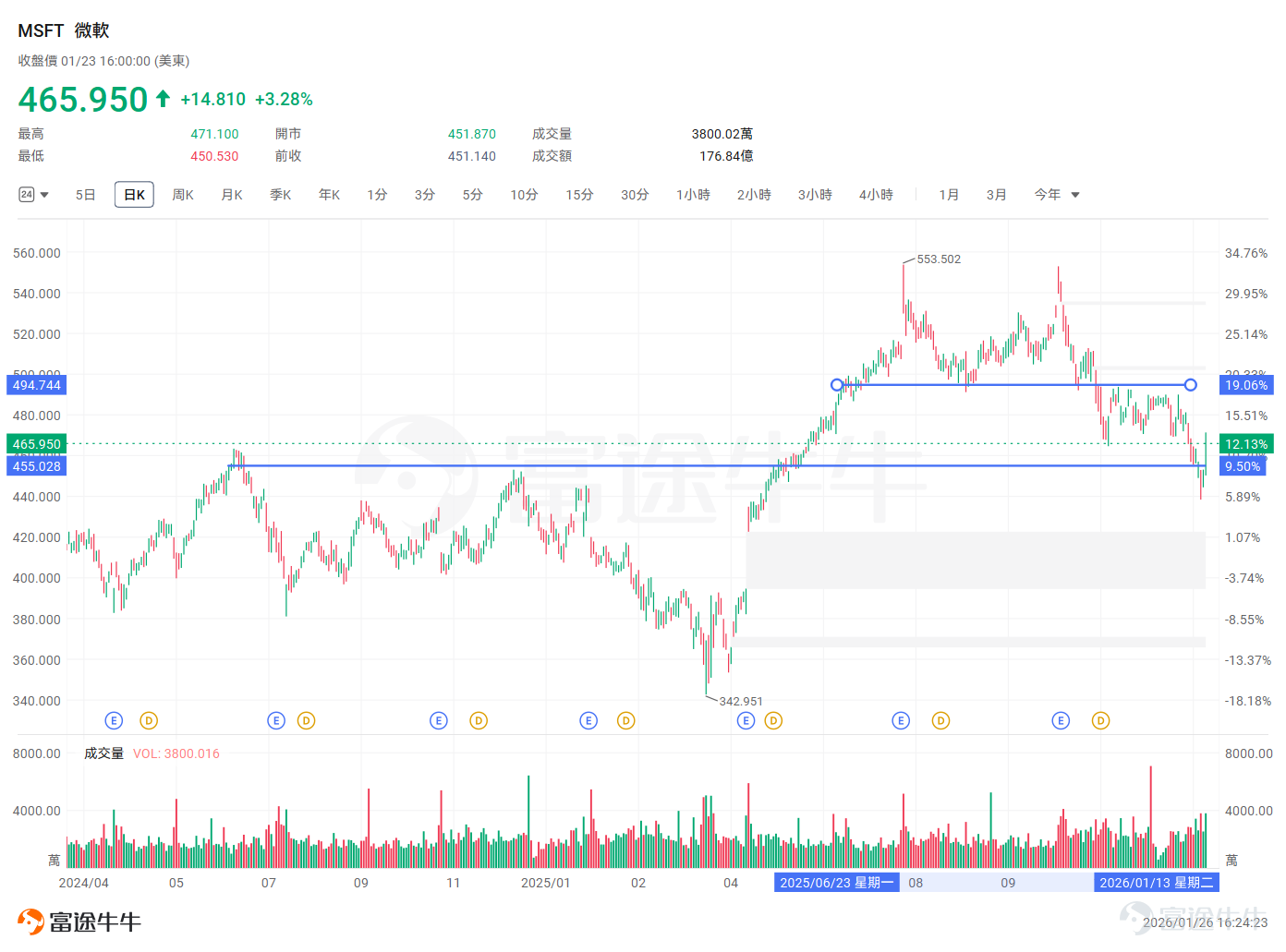Open the earnings E marker near 2024/04

[x=114, y=720]
